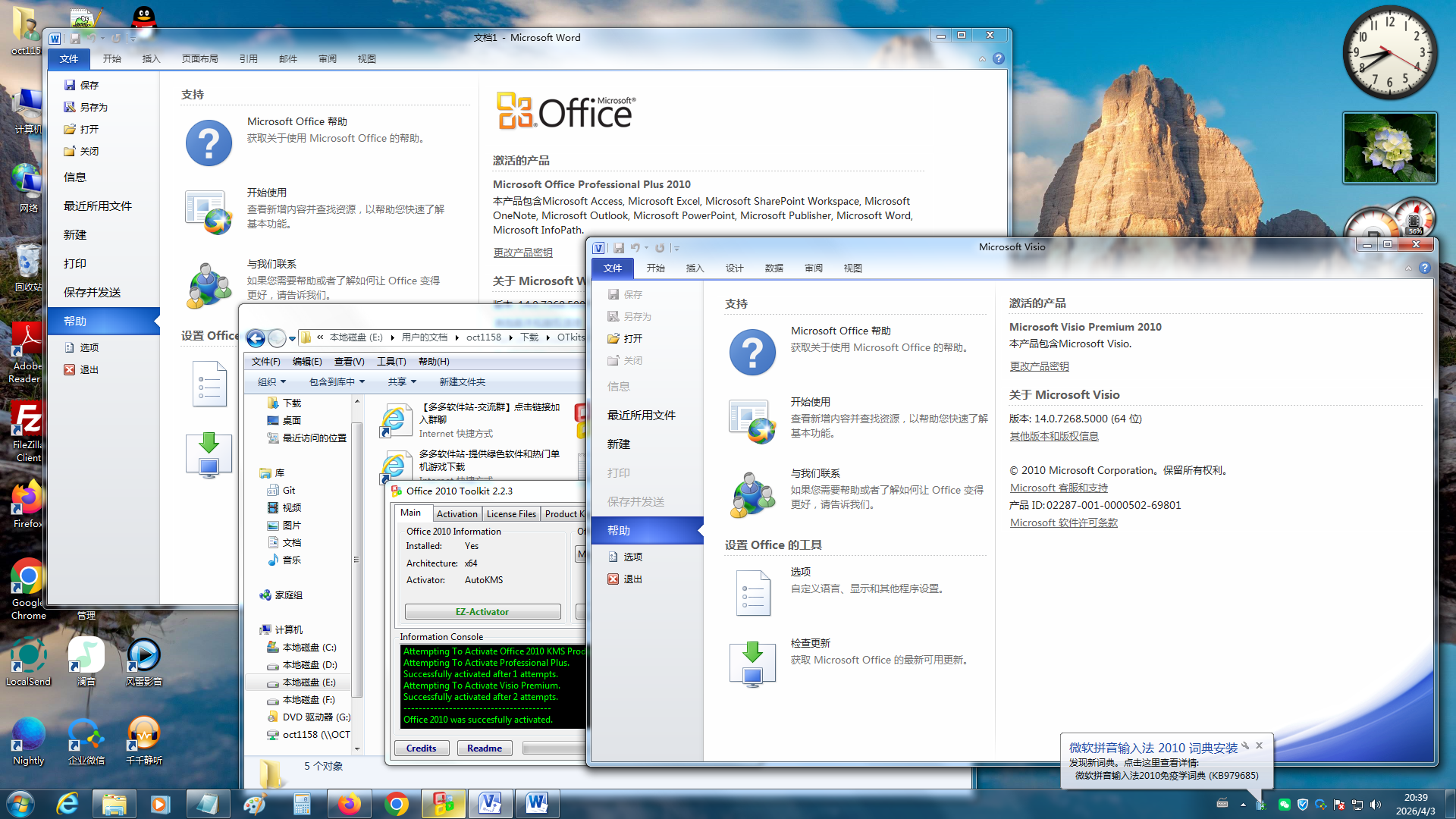This screenshot has width=1456, height=819.
Task: Open the 工具(T) menu in Explorer
Action: [x=391, y=362]
